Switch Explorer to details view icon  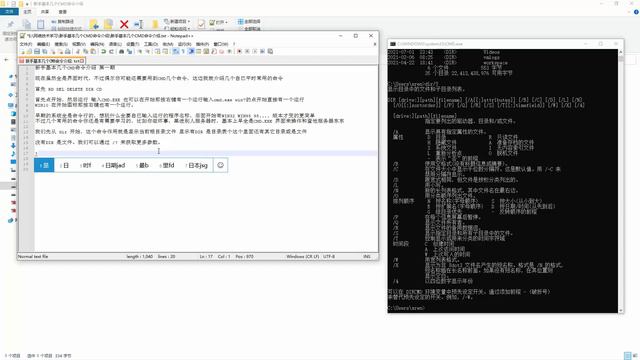pyautogui.click(x=628, y=356)
